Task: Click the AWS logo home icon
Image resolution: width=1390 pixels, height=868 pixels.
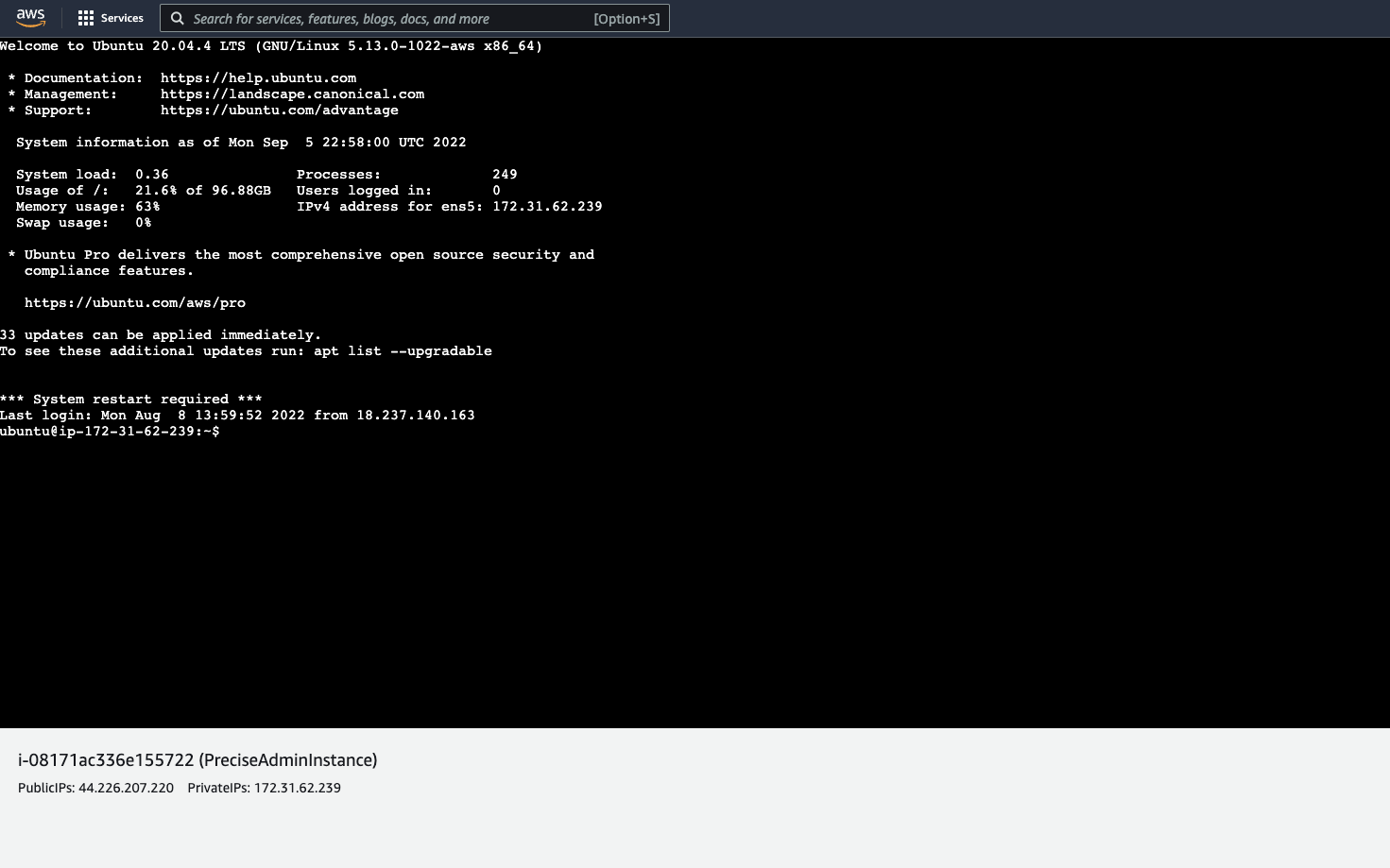Action: pyautogui.click(x=30, y=18)
